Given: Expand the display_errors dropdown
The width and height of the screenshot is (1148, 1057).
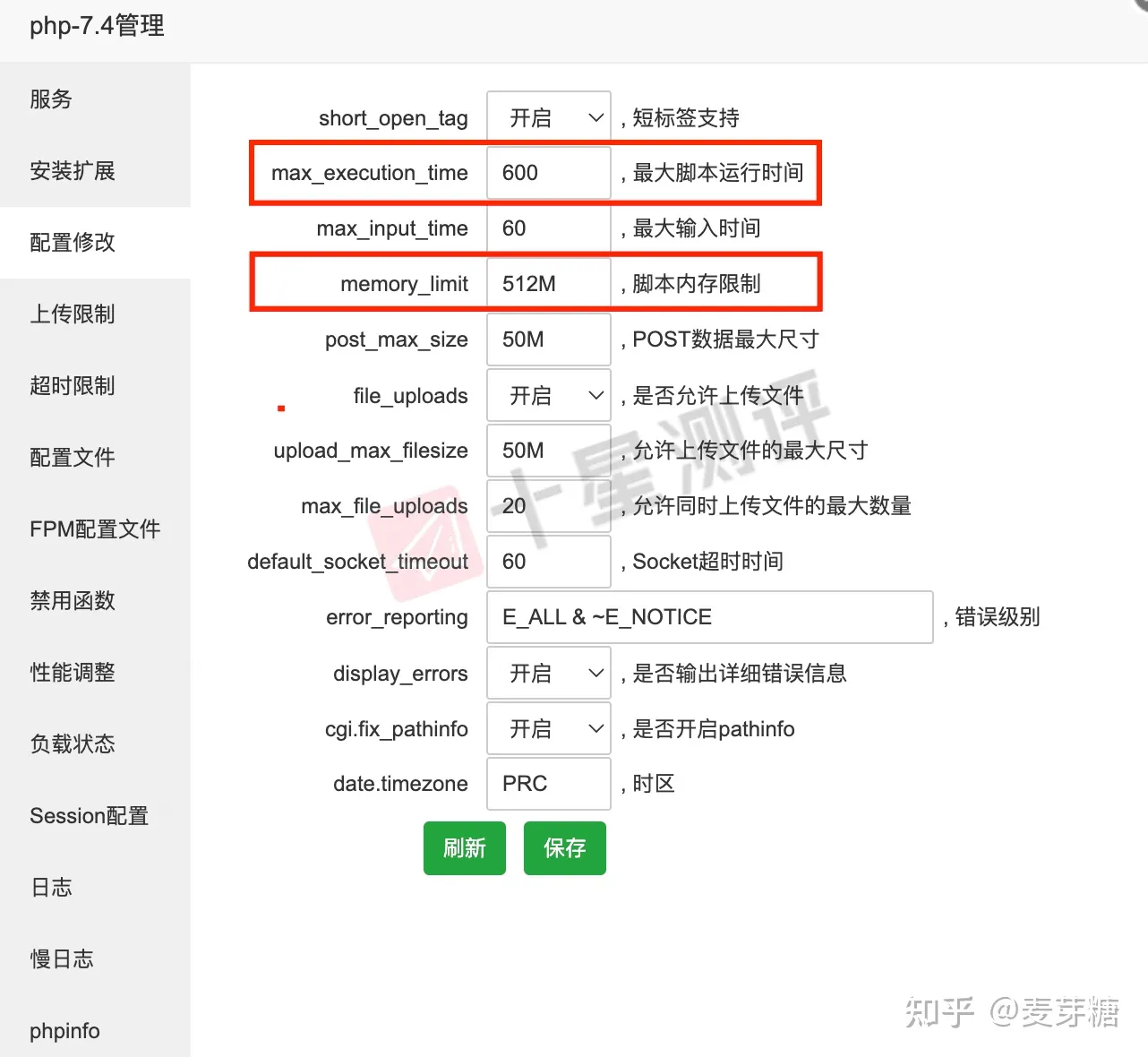Looking at the screenshot, I should coord(548,673).
